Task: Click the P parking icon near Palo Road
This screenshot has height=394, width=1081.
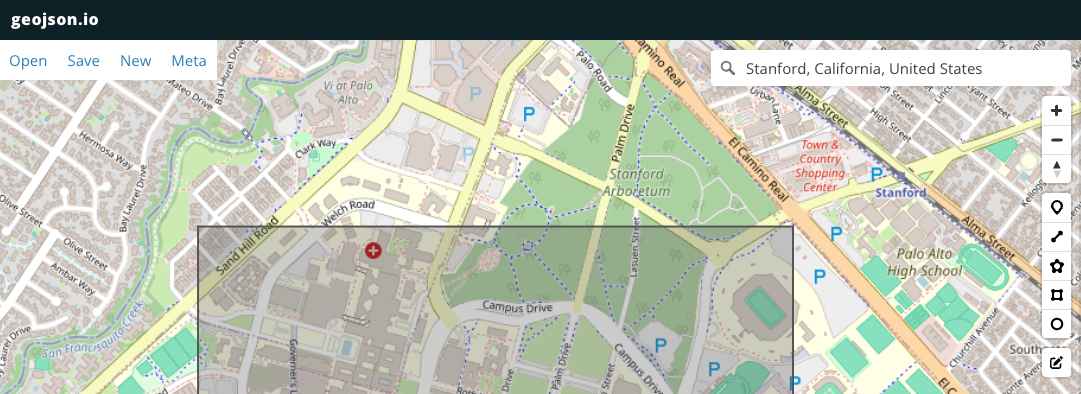Action: point(529,114)
